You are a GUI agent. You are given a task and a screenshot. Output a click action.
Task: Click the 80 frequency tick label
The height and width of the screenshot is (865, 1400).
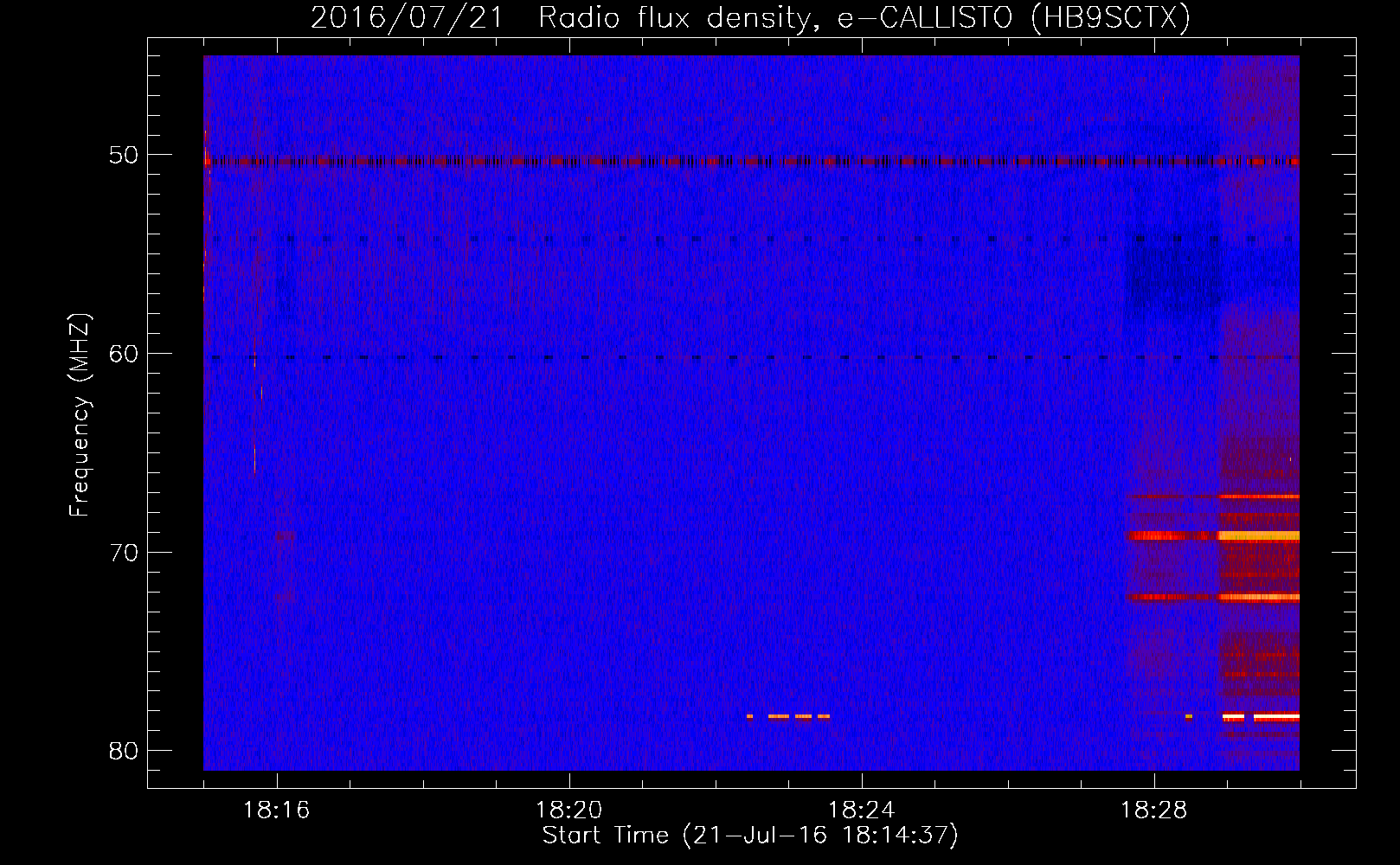[x=124, y=751]
